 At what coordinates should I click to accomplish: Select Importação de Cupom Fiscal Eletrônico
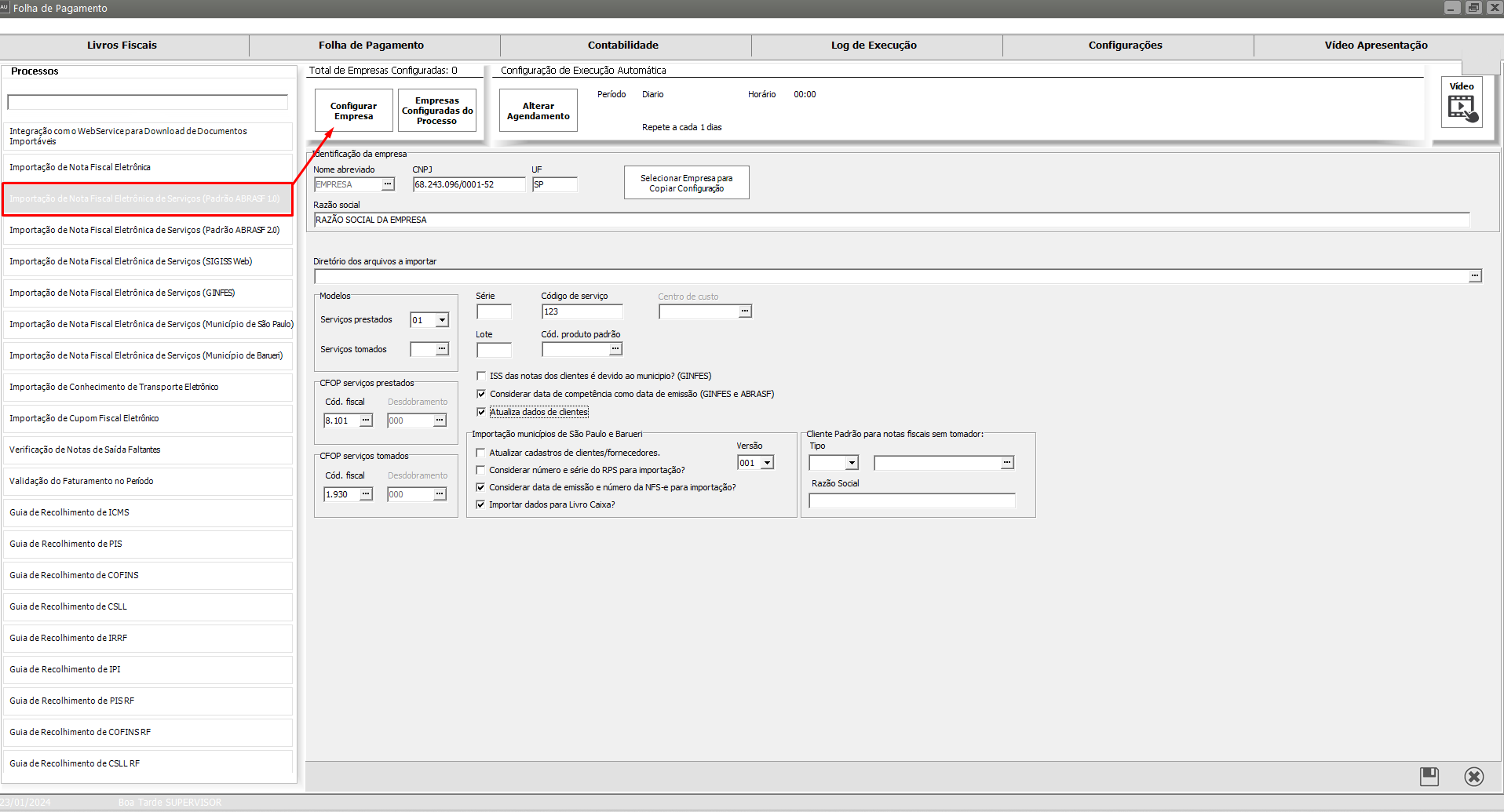(148, 419)
